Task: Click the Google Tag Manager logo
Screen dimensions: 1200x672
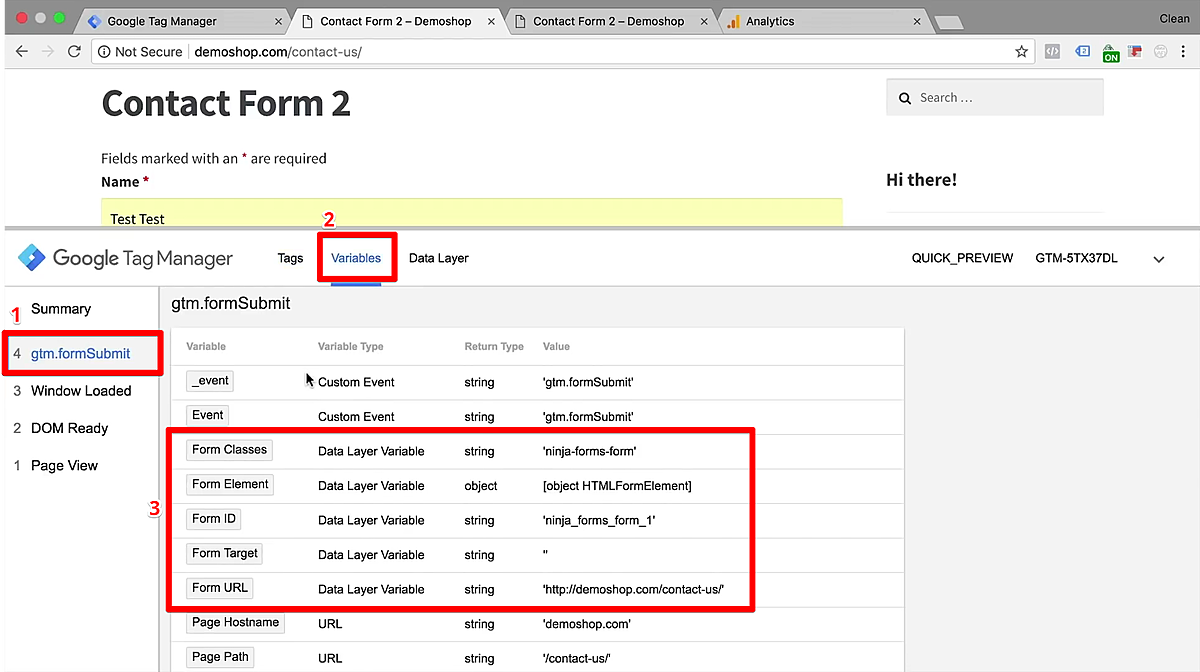Action: point(125,258)
